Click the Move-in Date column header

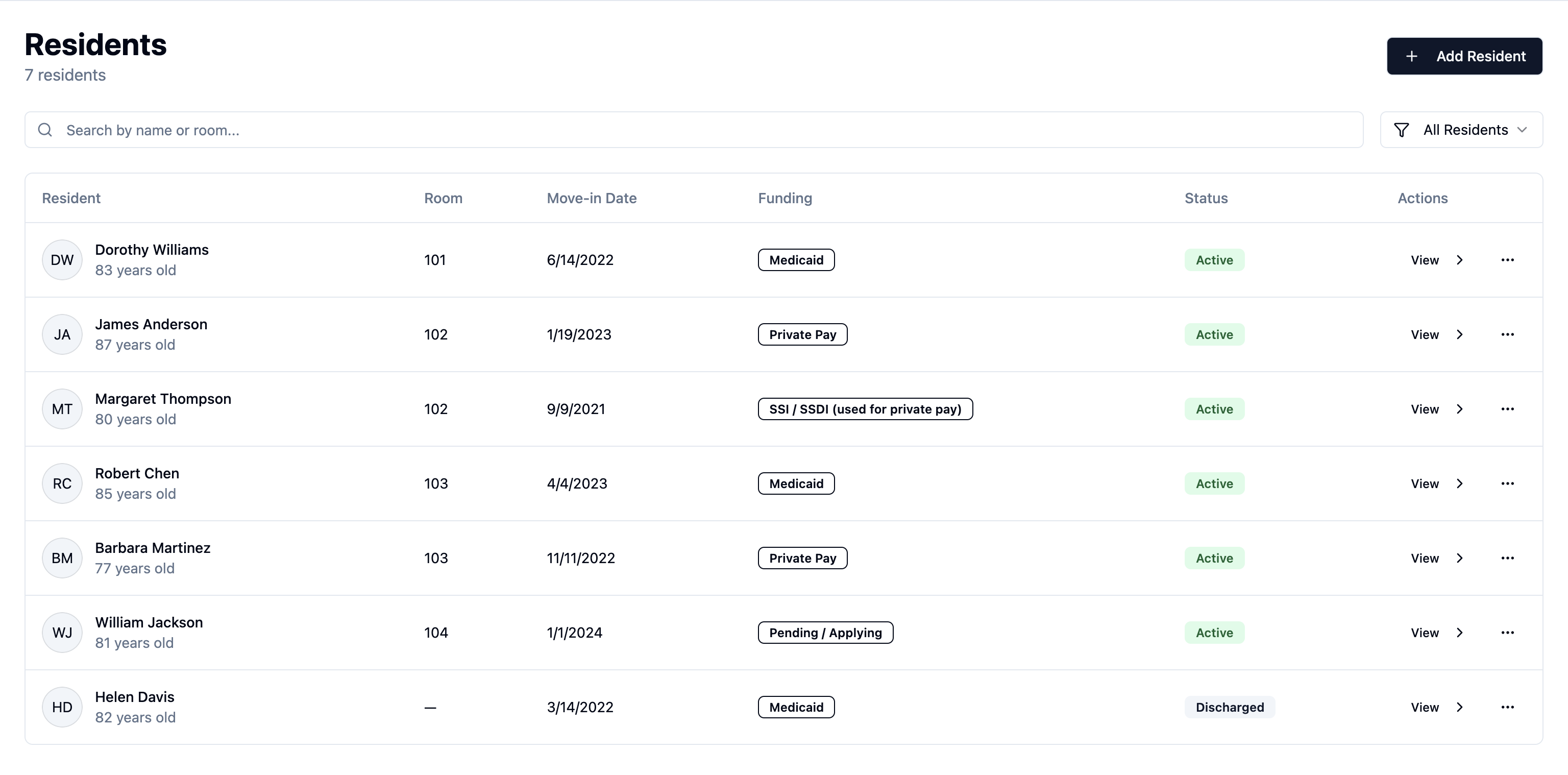[x=591, y=198]
